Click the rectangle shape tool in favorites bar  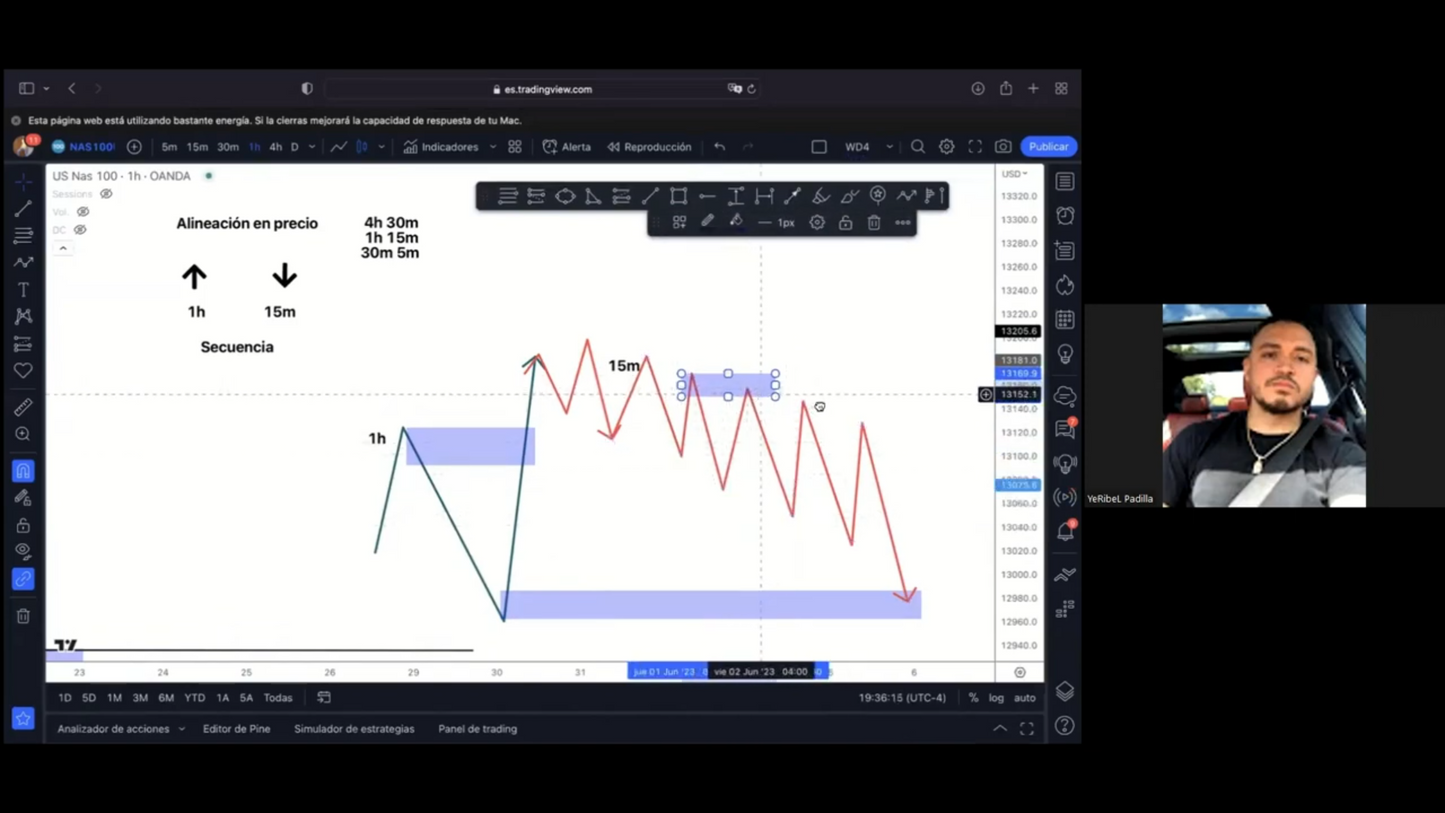(x=678, y=196)
